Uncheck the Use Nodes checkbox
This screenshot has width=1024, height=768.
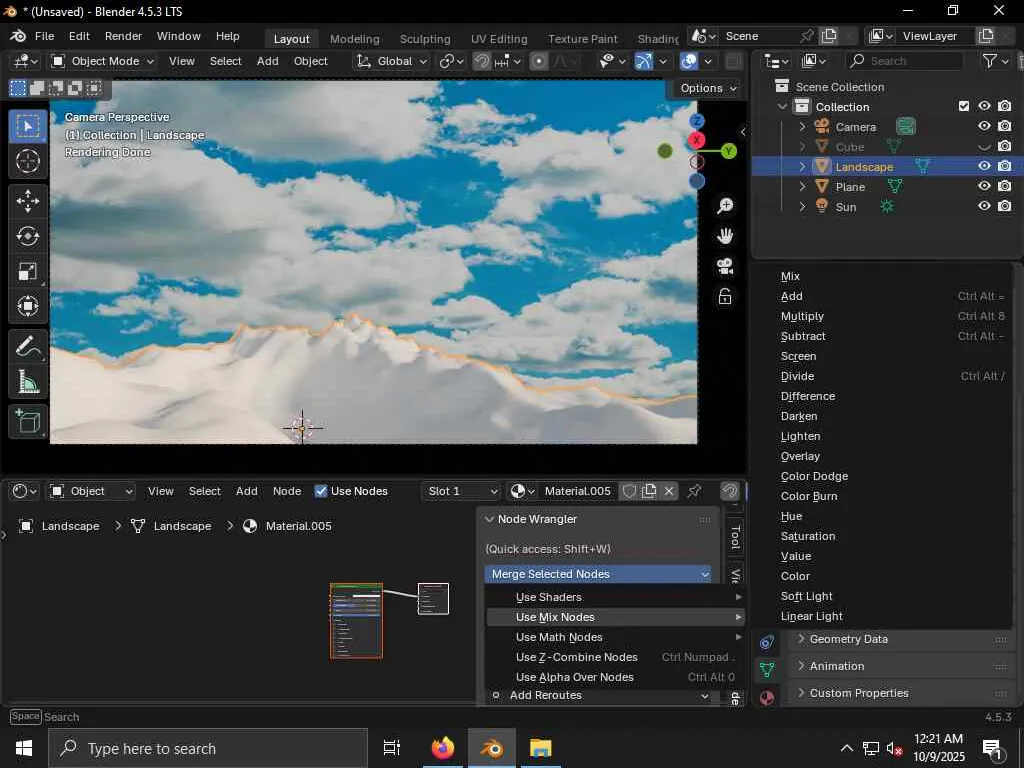click(x=321, y=491)
